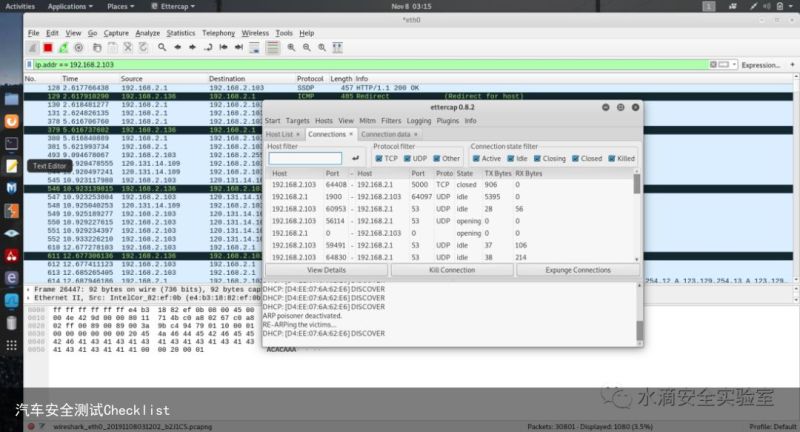Show all applications grid in dock
Image resolution: width=800 pixels, height=432 pixels.
click(x=11, y=346)
